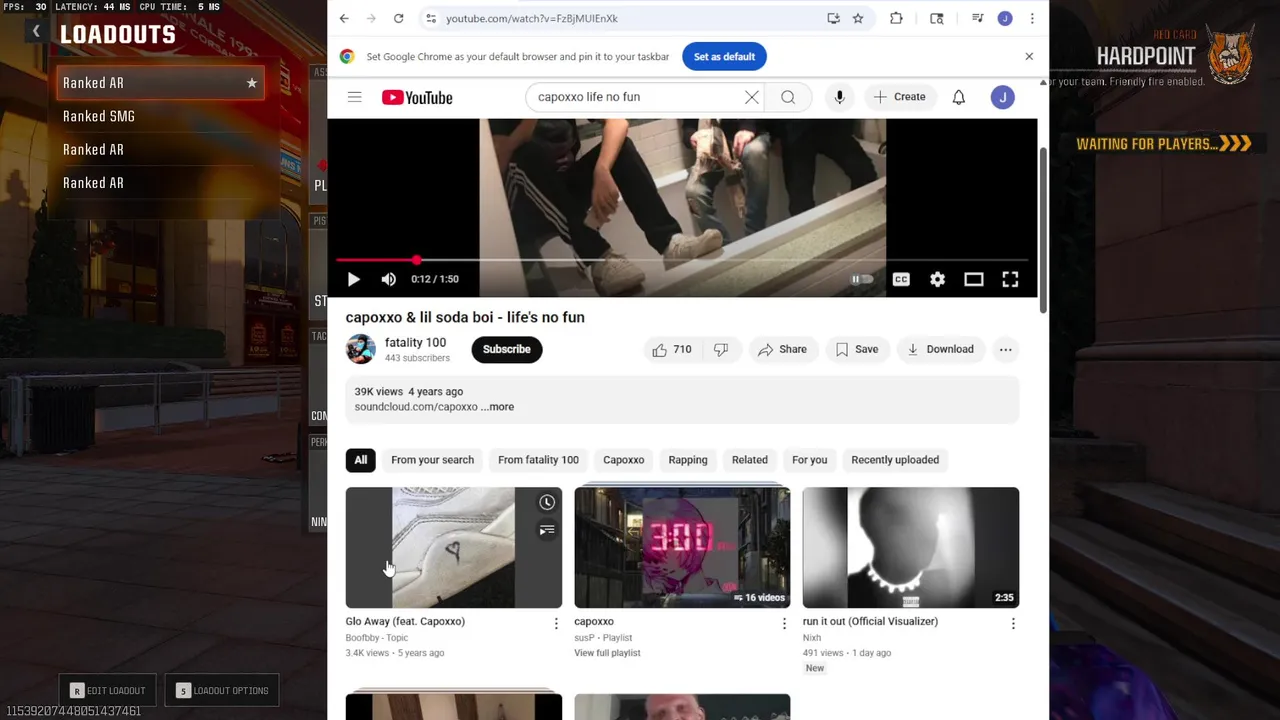Open options menu for run it out video
This screenshot has width=1280, height=720.
(x=1013, y=623)
